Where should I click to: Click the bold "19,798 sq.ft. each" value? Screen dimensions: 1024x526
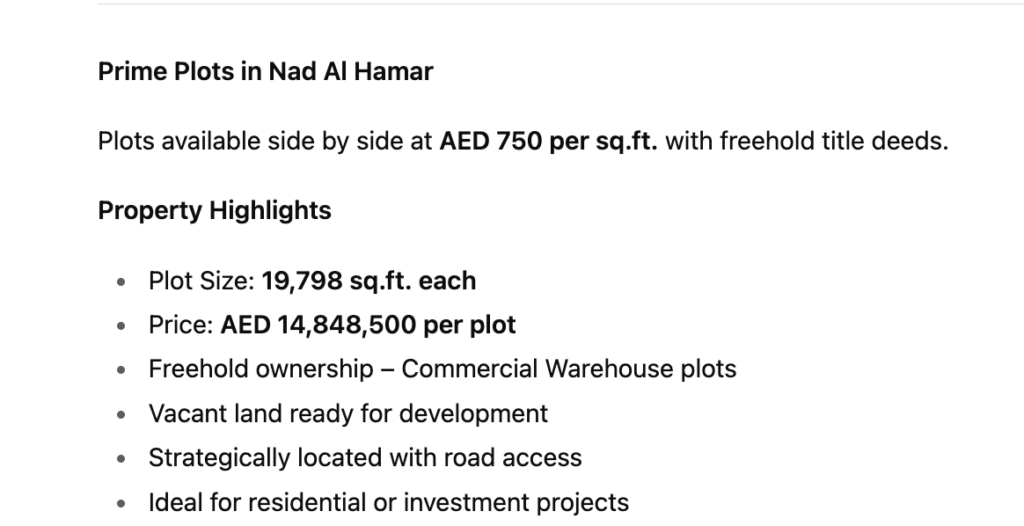pyautogui.click(x=369, y=281)
